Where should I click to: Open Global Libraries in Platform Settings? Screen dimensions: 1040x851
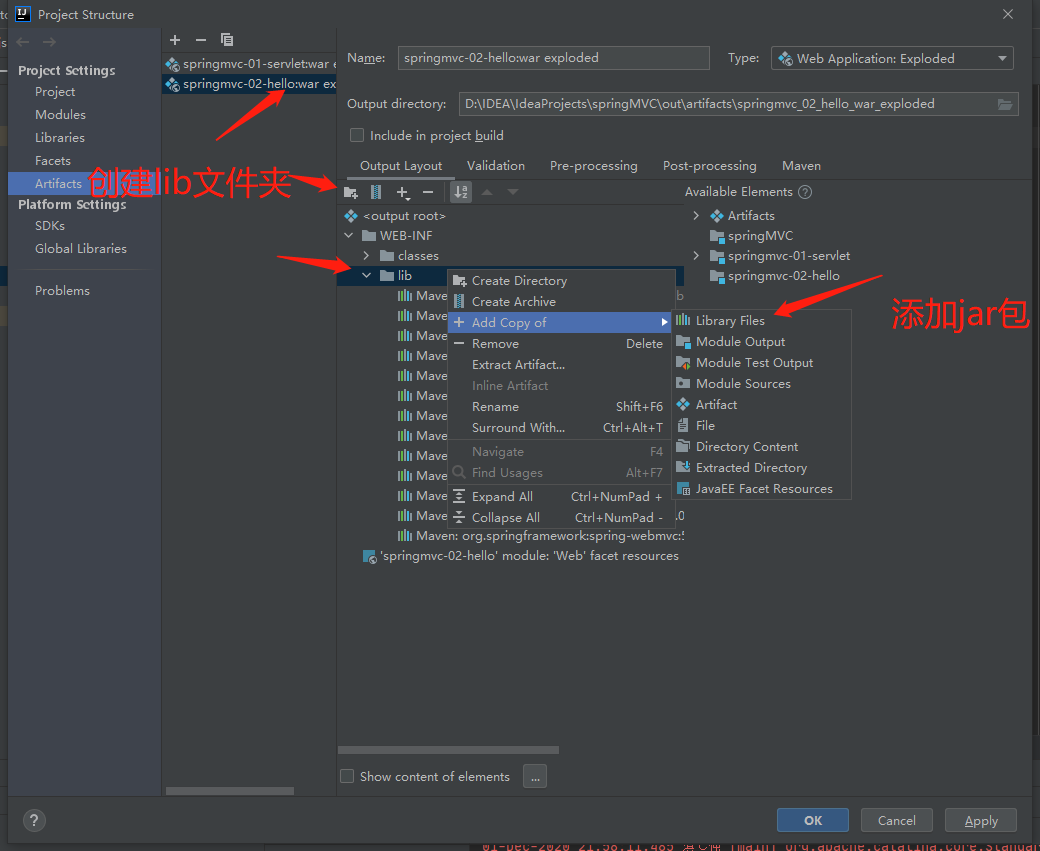click(81, 249)
